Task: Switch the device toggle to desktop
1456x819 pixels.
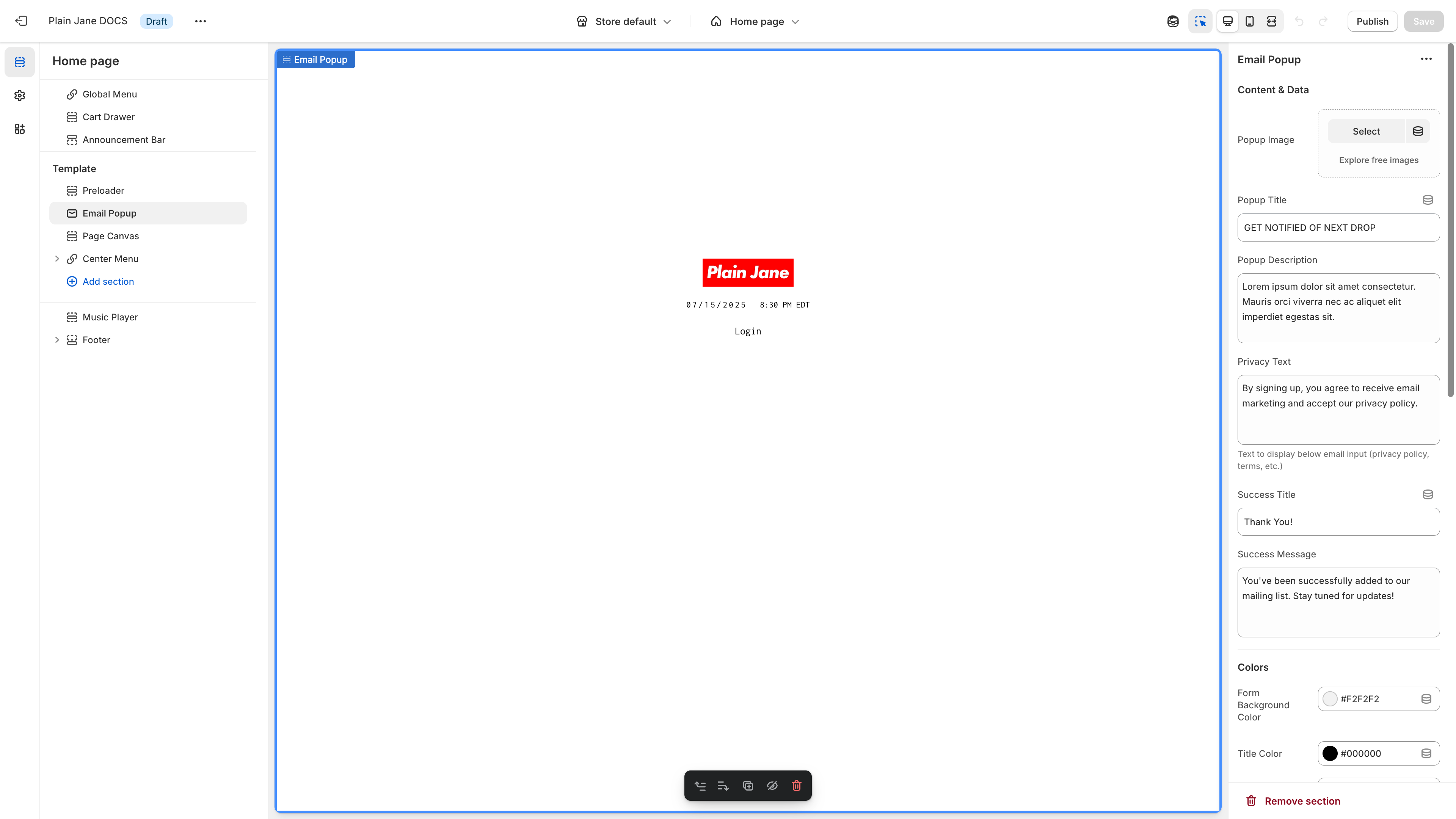Action: (x=1227, y=21)
